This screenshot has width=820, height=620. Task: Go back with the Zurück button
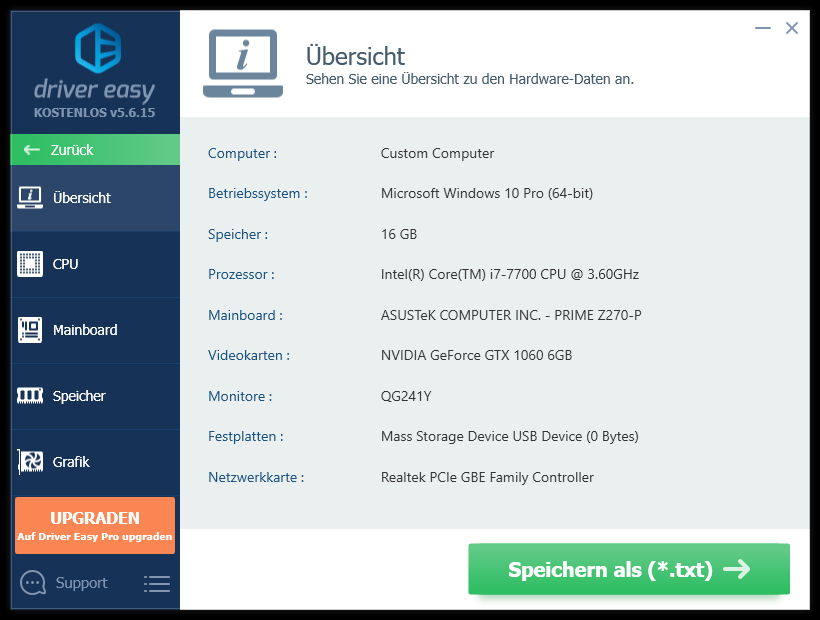coord(95,150)
